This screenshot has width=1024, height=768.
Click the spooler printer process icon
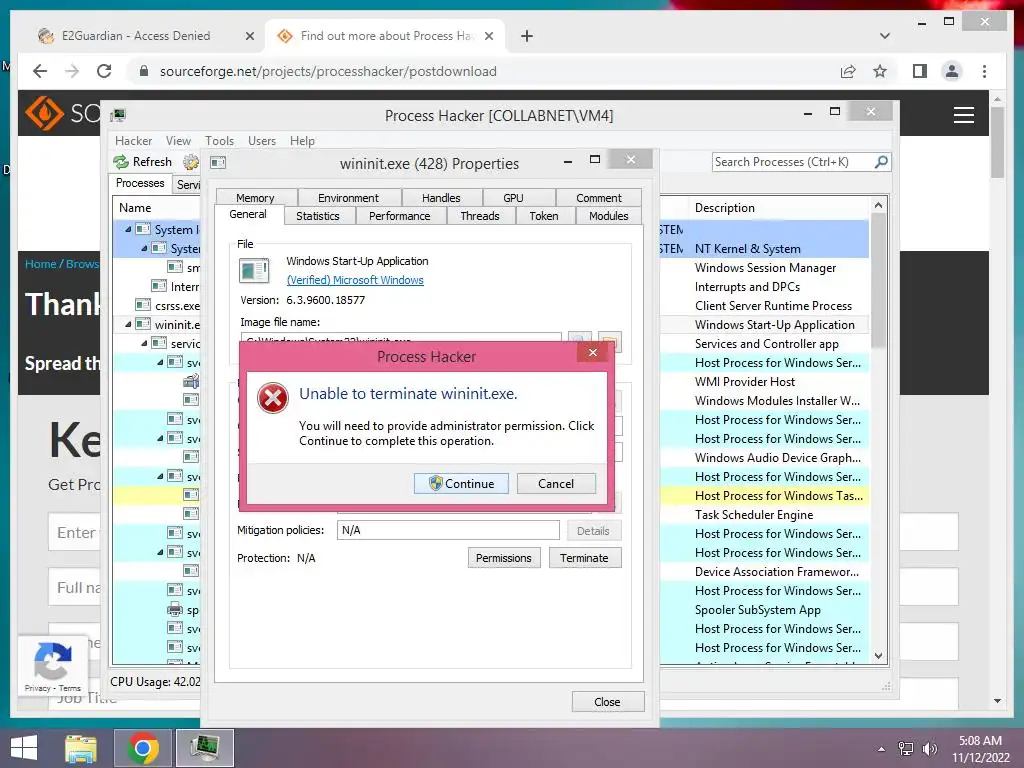click(174, 609)
